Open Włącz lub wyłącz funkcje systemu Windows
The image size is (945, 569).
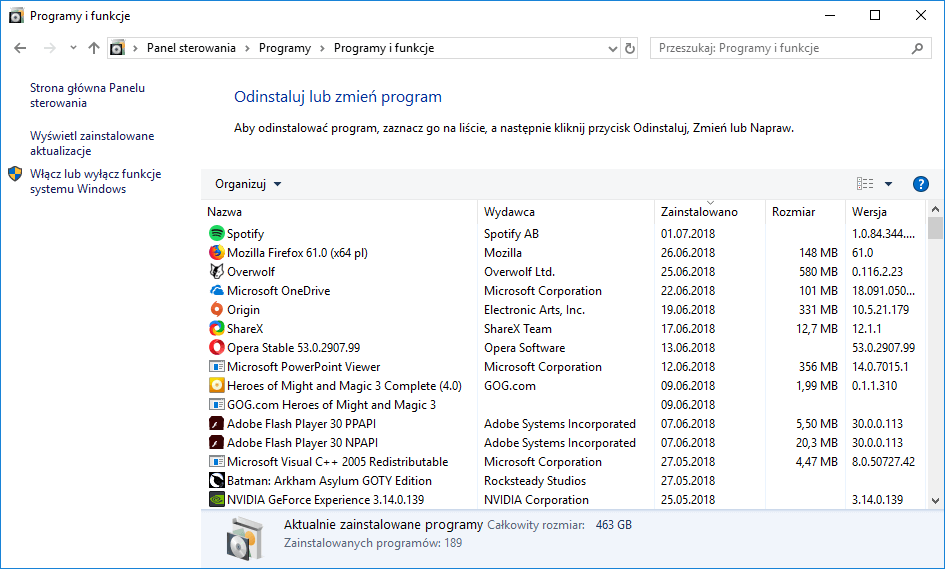(96, 181)
